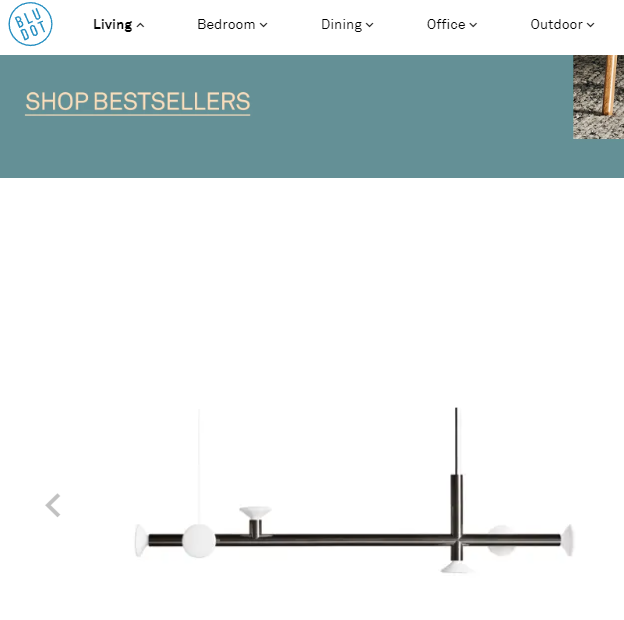Expand the chevron beside Office
The image size is (624, 620).
[x=473, y=25]
